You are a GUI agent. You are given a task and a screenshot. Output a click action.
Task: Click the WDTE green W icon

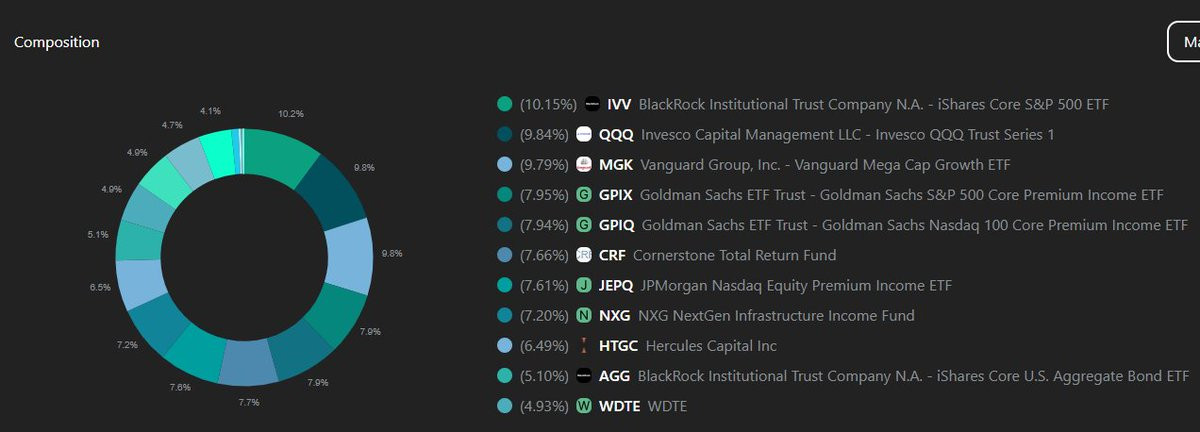(585, 406)
